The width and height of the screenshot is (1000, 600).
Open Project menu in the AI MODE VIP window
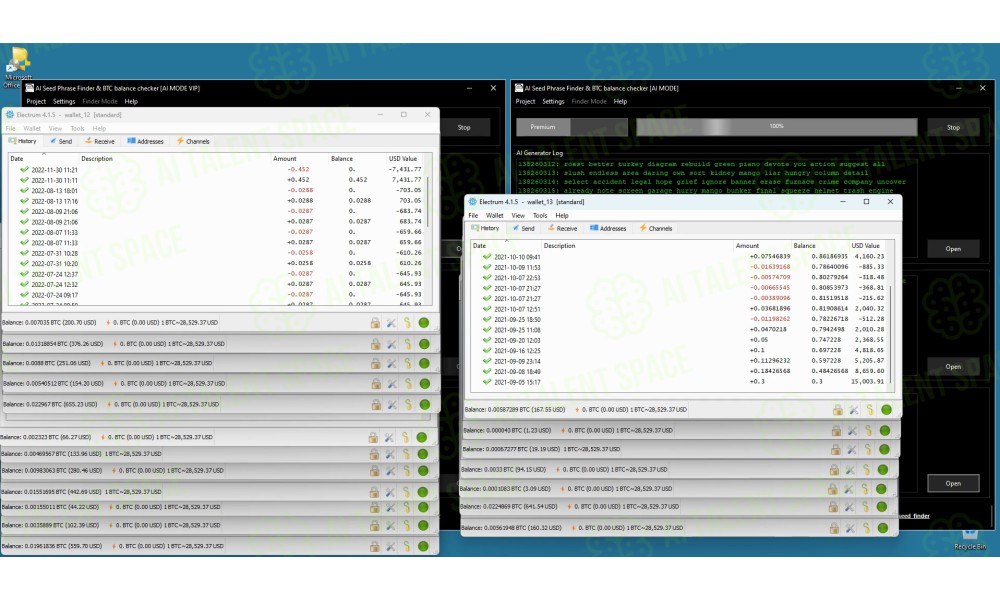[36, 101]
